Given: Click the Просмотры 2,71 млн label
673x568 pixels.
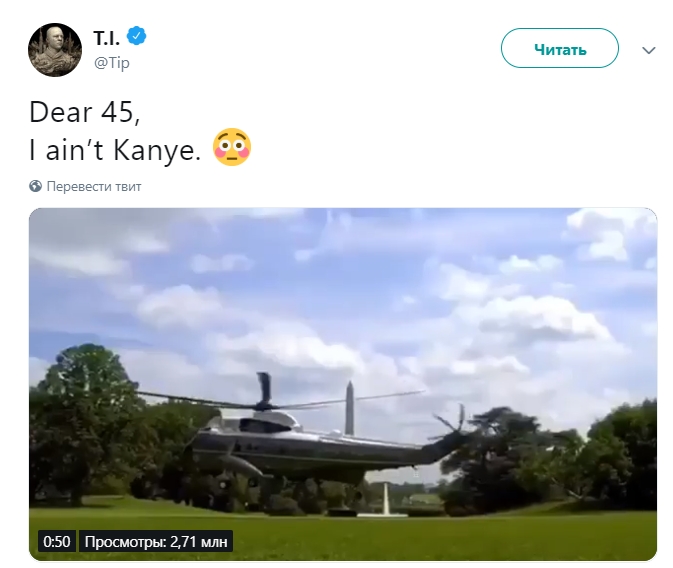Looking at the screenshot, I should pyautogui.click(x=157, y=542).
